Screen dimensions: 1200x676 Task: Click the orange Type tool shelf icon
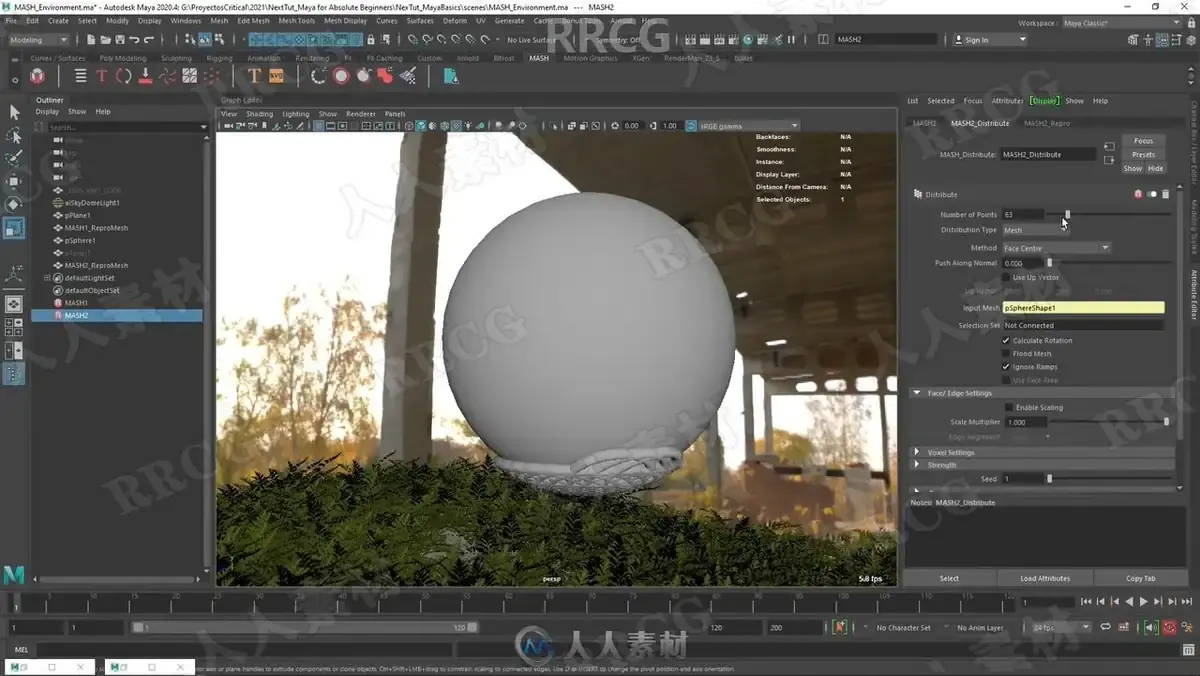pyautogui.click(x=254, y=76)
